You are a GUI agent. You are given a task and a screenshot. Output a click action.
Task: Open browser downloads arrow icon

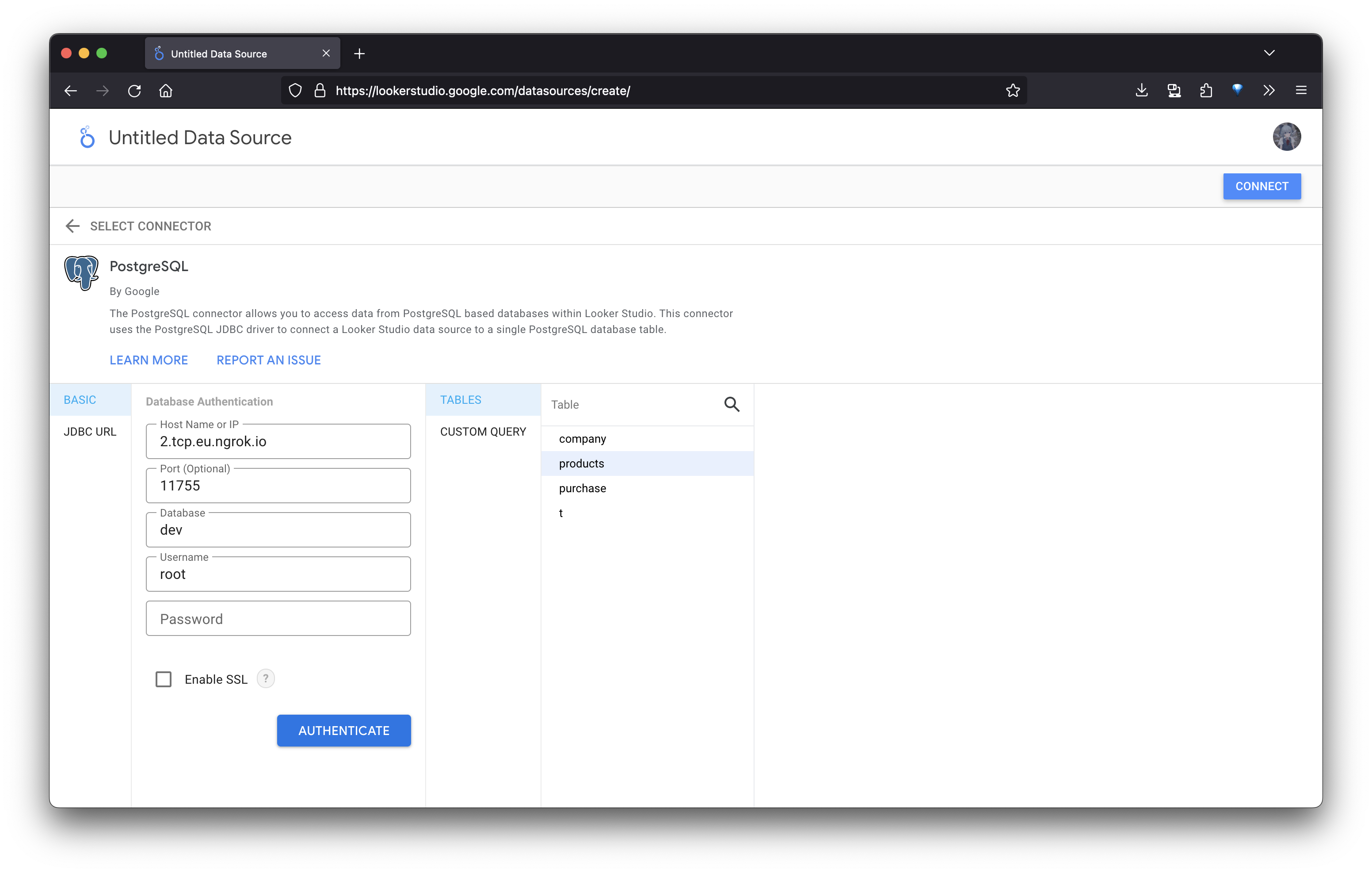pos(1141,91)
